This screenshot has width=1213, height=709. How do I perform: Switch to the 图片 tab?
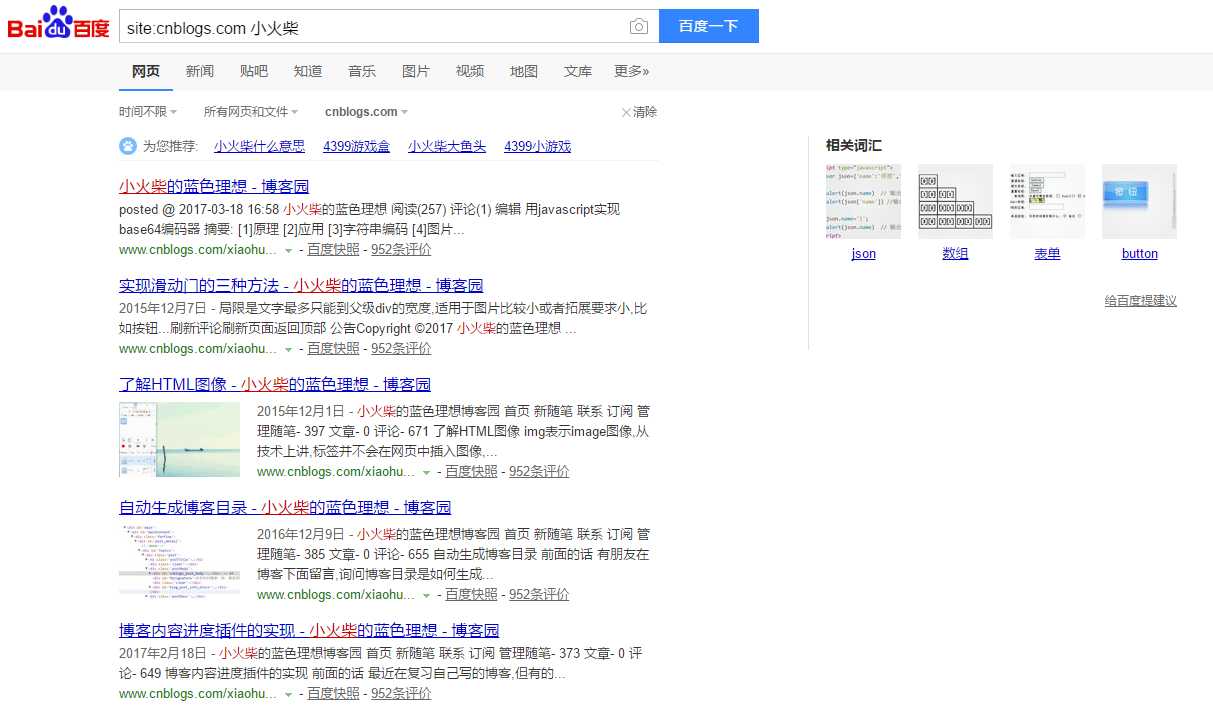pos(416,71)
